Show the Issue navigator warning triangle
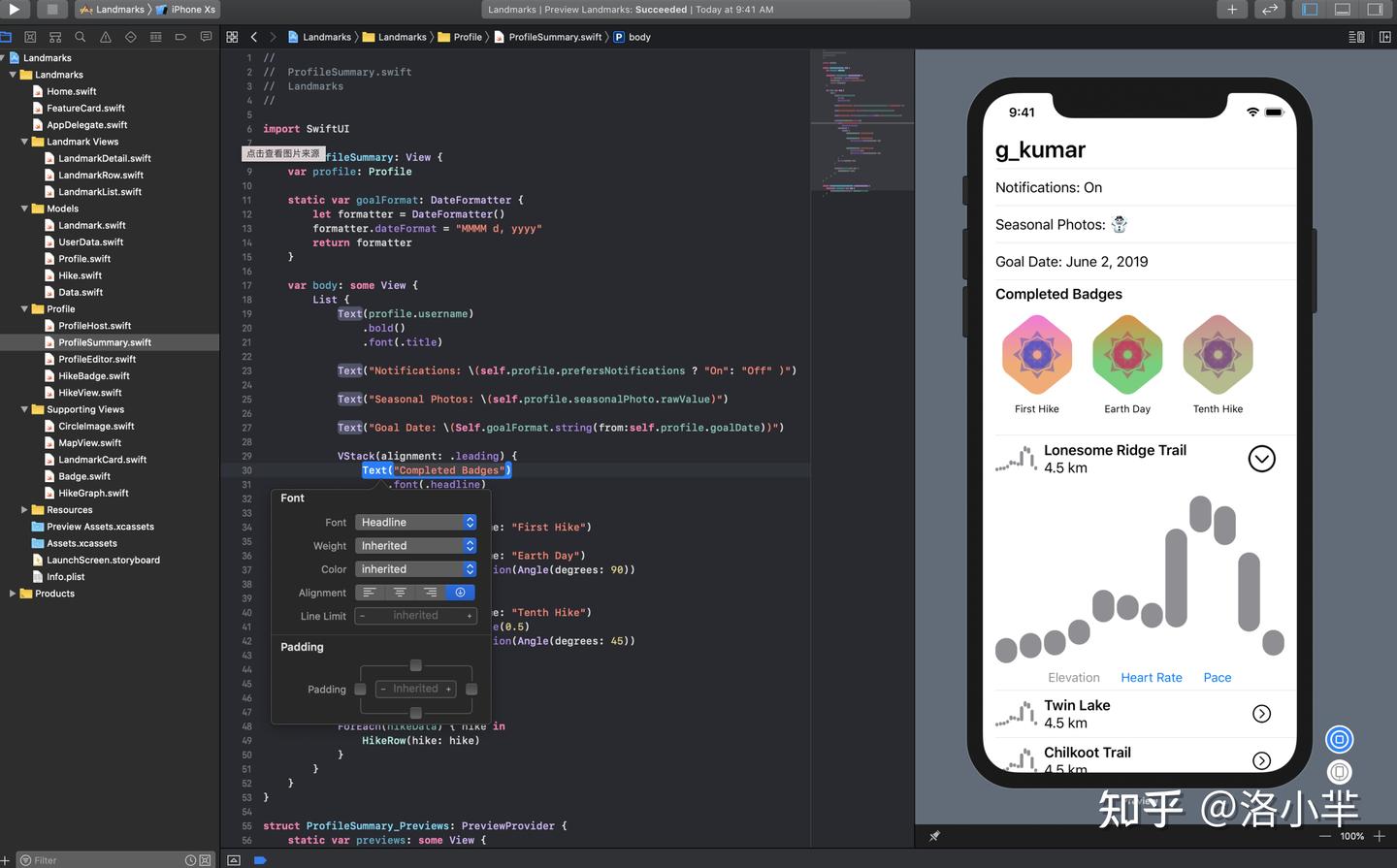 click(104, 36)
